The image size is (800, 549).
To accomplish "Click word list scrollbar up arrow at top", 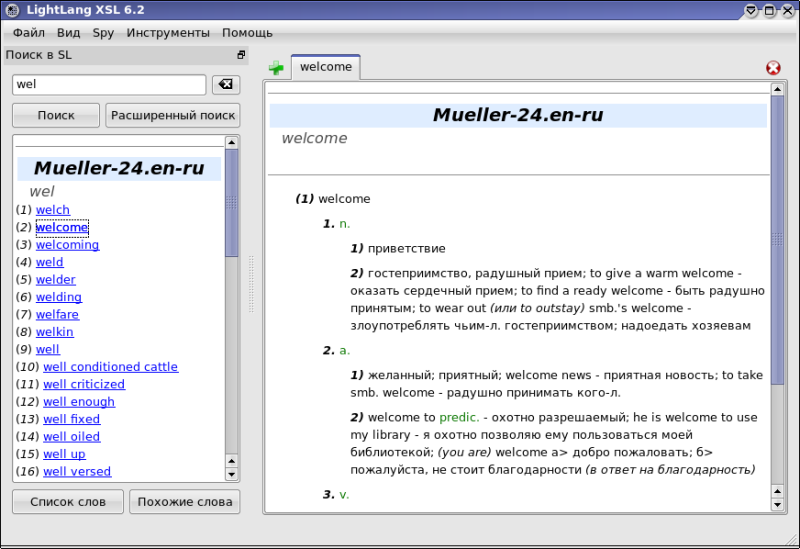I will click(x=232, y=142).
